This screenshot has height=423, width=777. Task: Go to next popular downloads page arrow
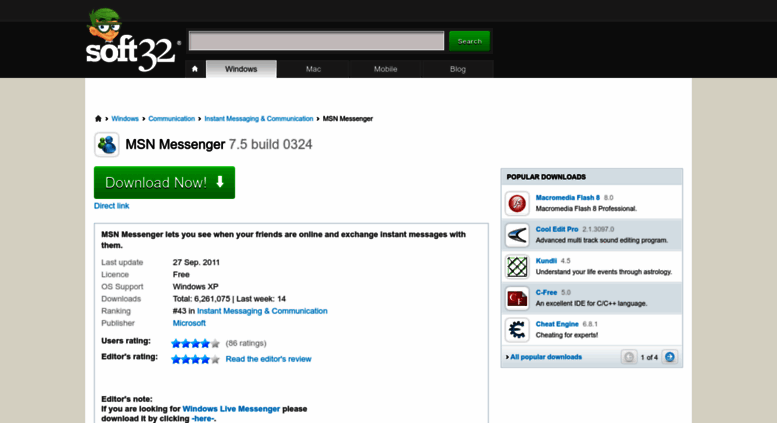coord(669,357)
